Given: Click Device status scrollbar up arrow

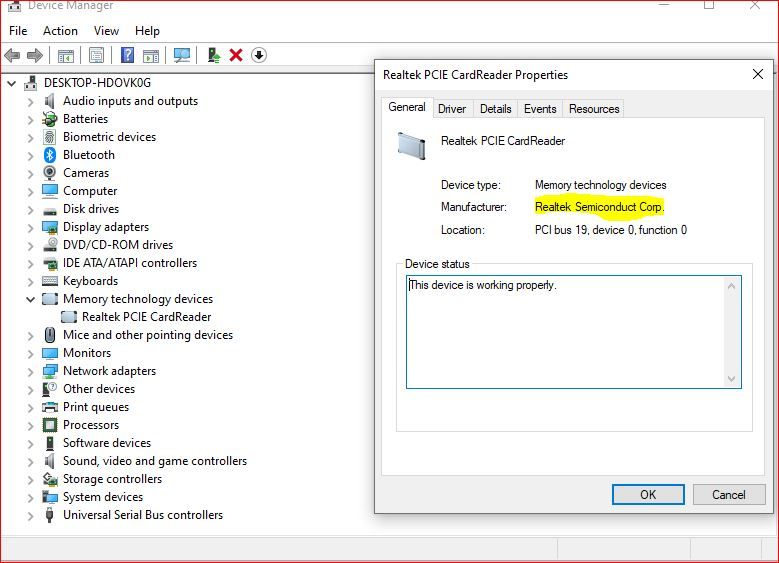Looking at the screenshot, I should coord(731,286).
